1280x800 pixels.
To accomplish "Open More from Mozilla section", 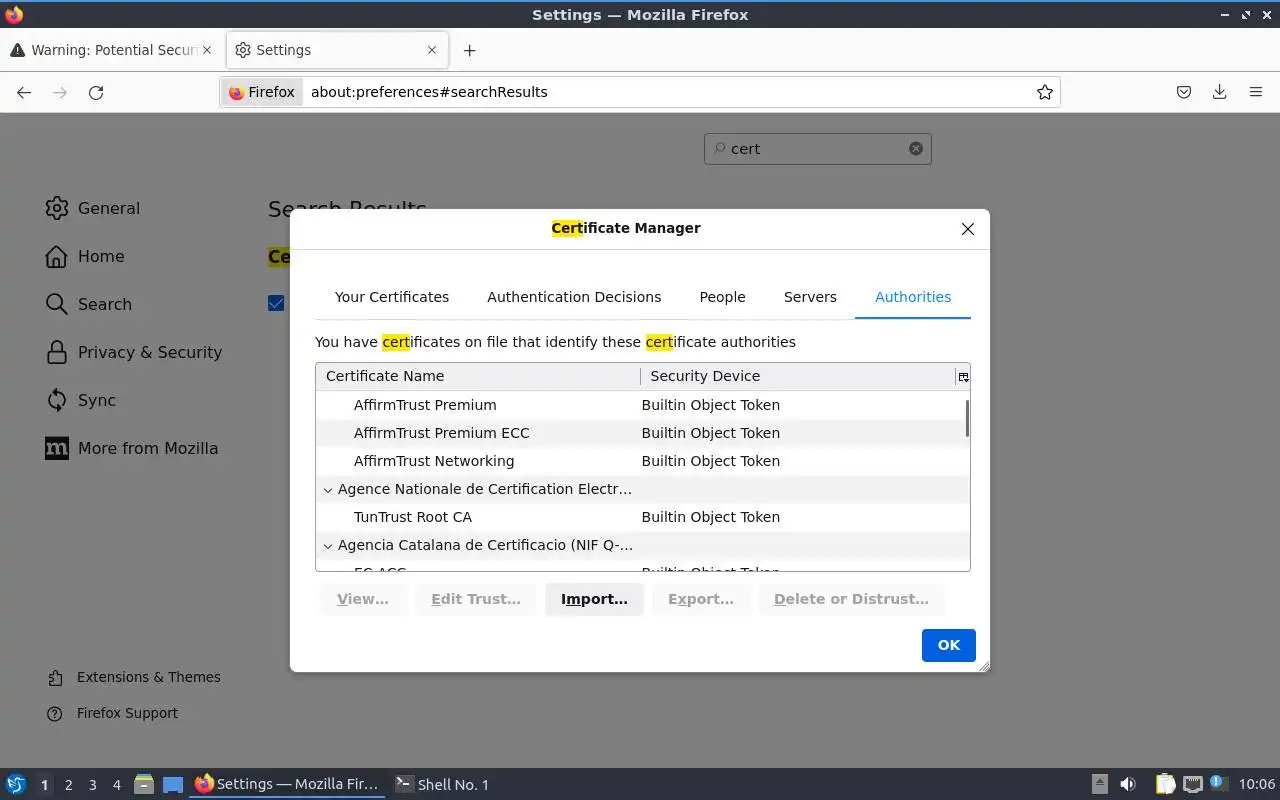I will click(132, 448).
